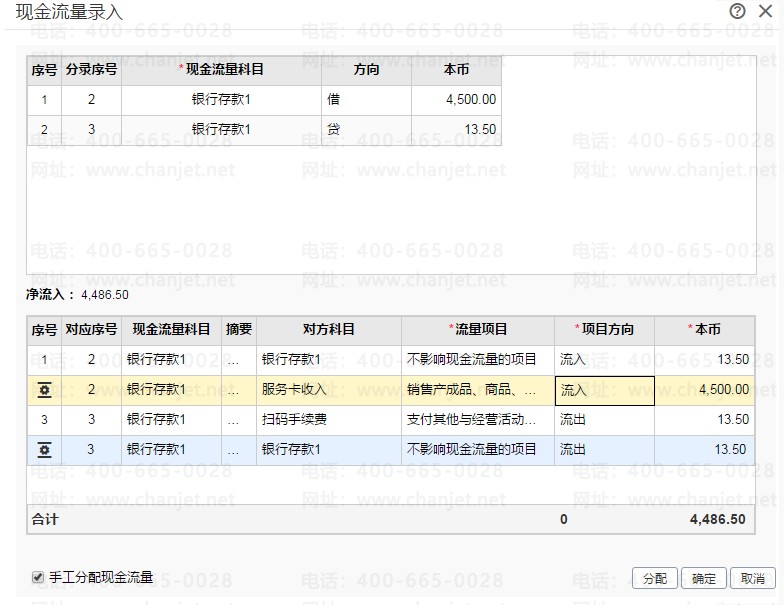Select the 支付其他与经营活动 流量项目 cell
The width and height of the screenshot is (784, 605).
[x=478, y=420]
